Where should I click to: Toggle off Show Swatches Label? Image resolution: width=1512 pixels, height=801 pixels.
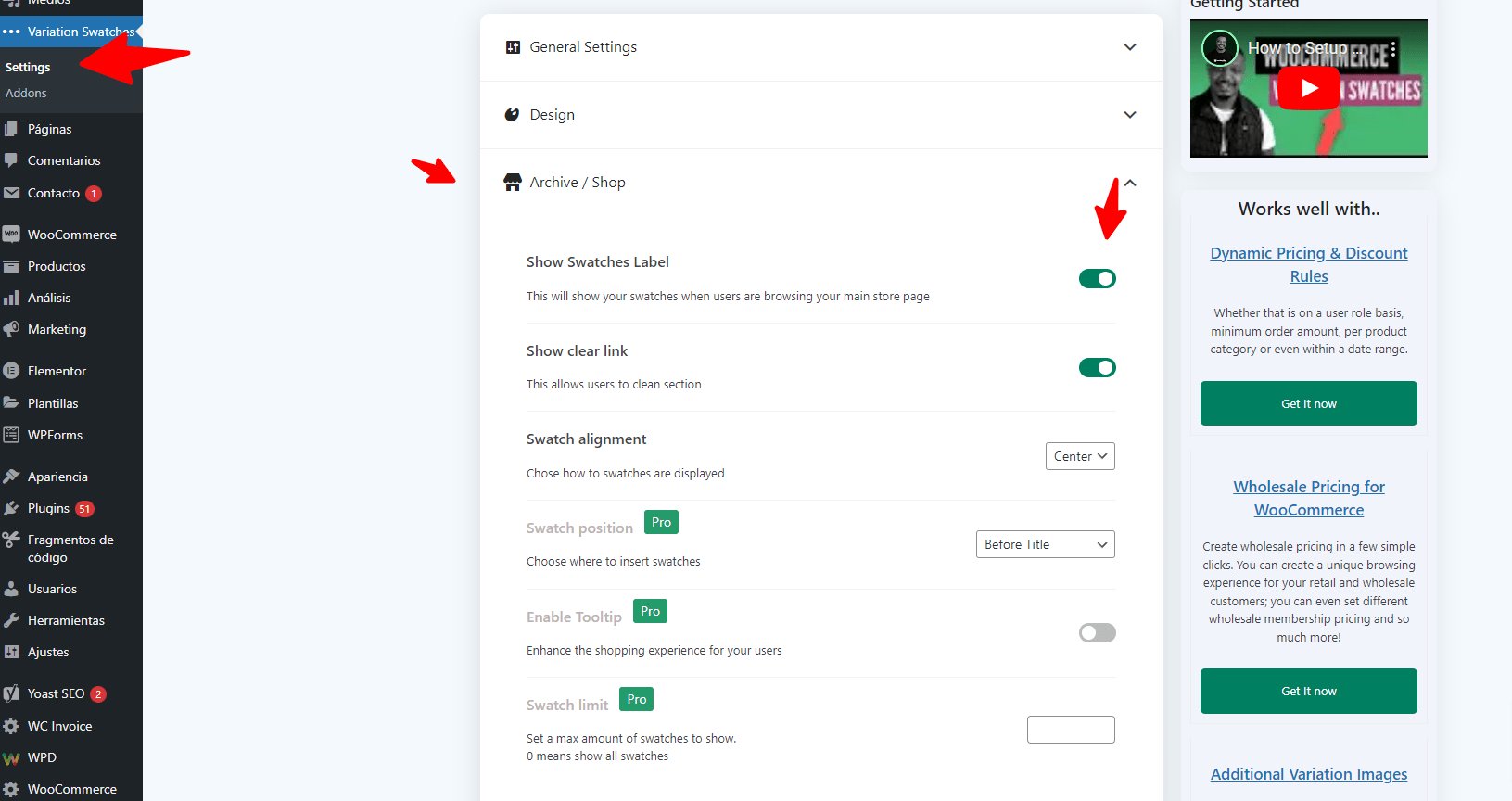[x=1098, y=279]
